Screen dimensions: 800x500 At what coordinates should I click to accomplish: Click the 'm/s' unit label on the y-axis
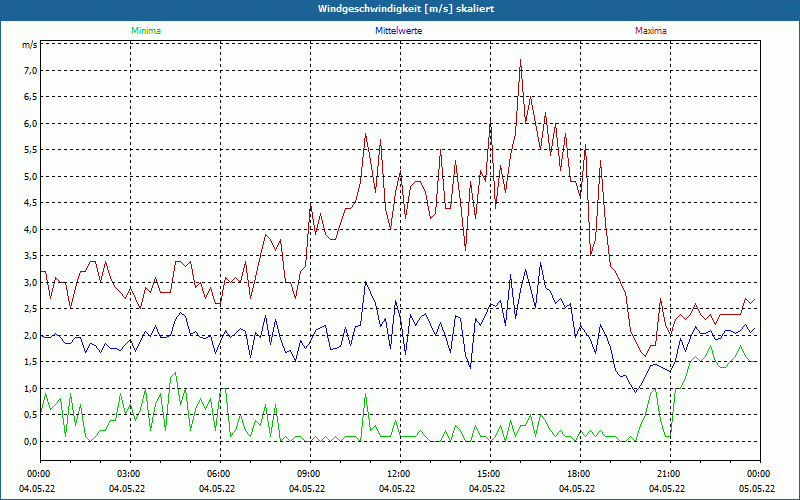tap(29, 44)
